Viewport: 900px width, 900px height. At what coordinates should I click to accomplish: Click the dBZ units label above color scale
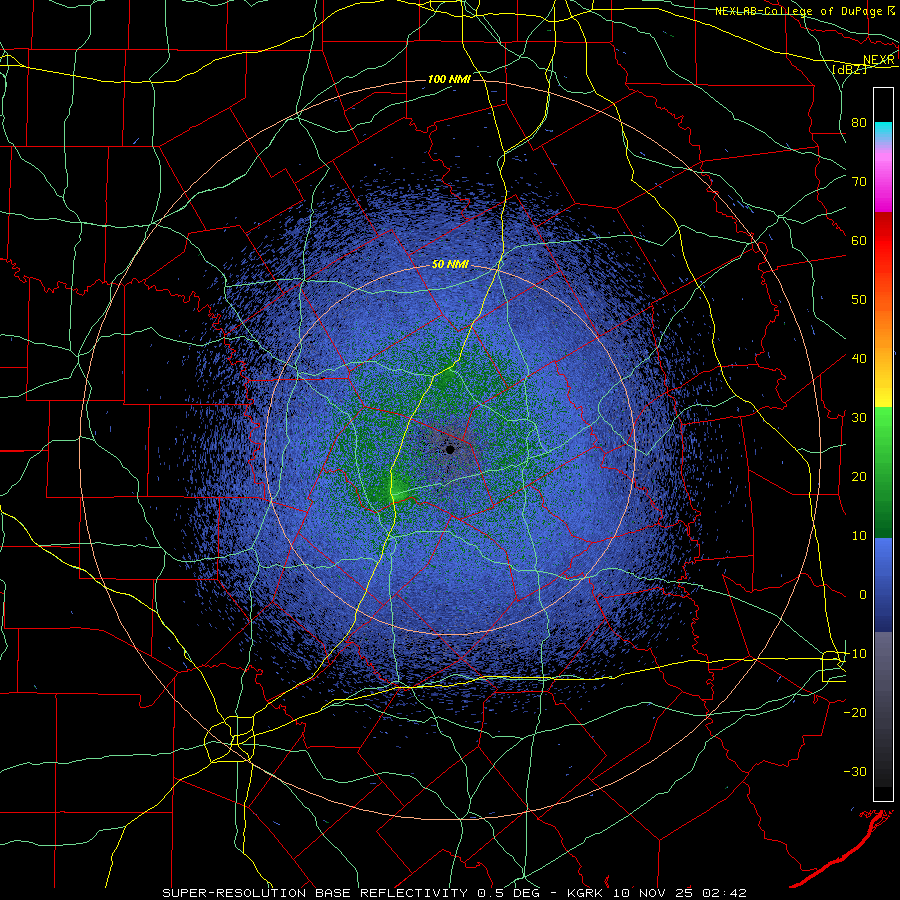point(849,69)
